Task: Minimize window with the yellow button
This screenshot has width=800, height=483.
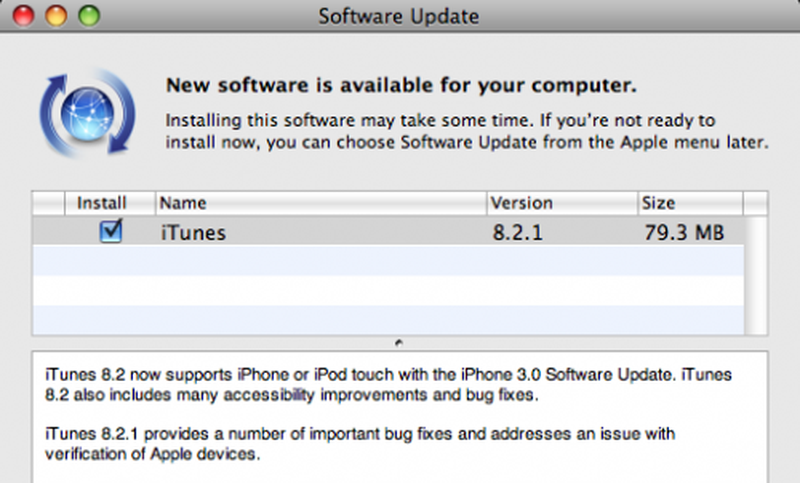Action: (x=56, y=15)
